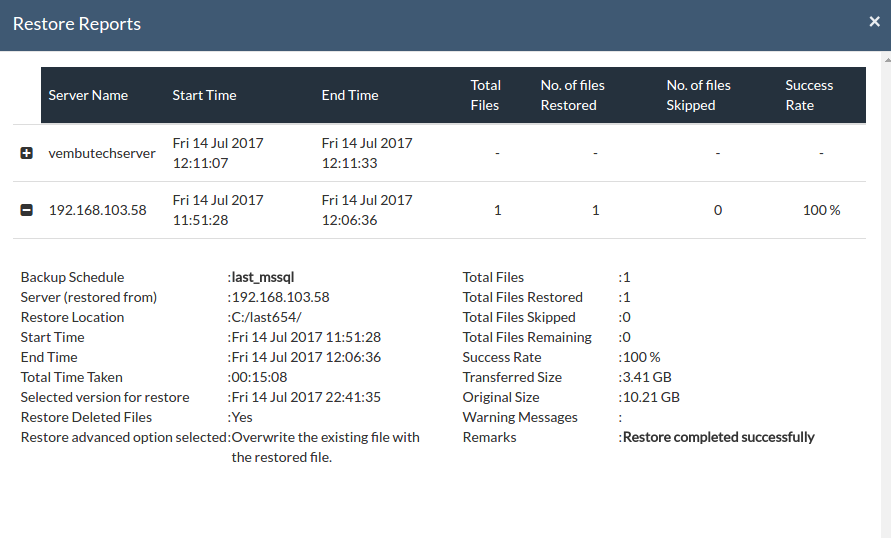The height and width of the screenshot is (538, 891).
Task: Click the C:/last654/ restore location value
Action: 267,317
